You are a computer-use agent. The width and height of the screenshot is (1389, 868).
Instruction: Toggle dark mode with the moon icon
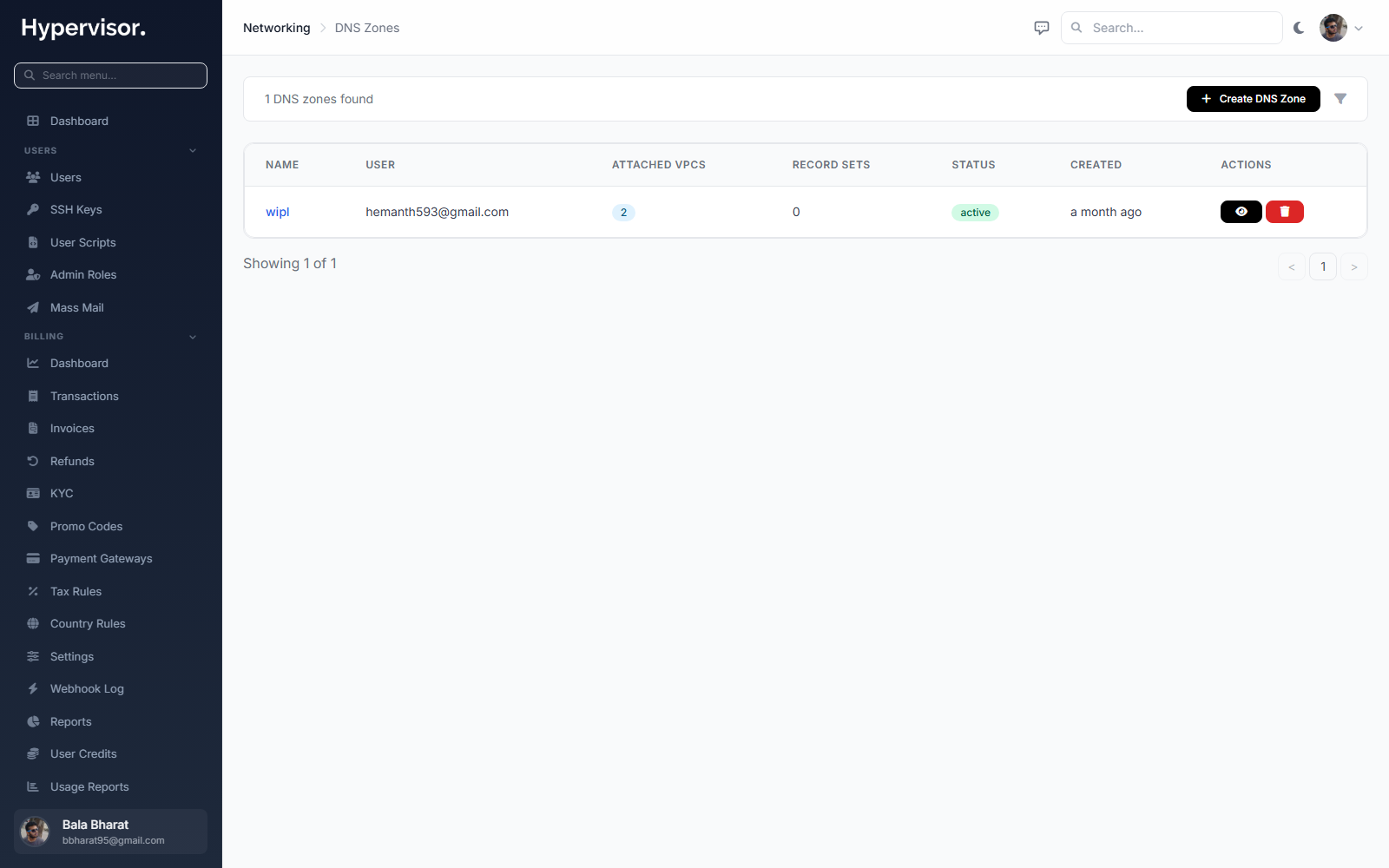click(1299, 28)
